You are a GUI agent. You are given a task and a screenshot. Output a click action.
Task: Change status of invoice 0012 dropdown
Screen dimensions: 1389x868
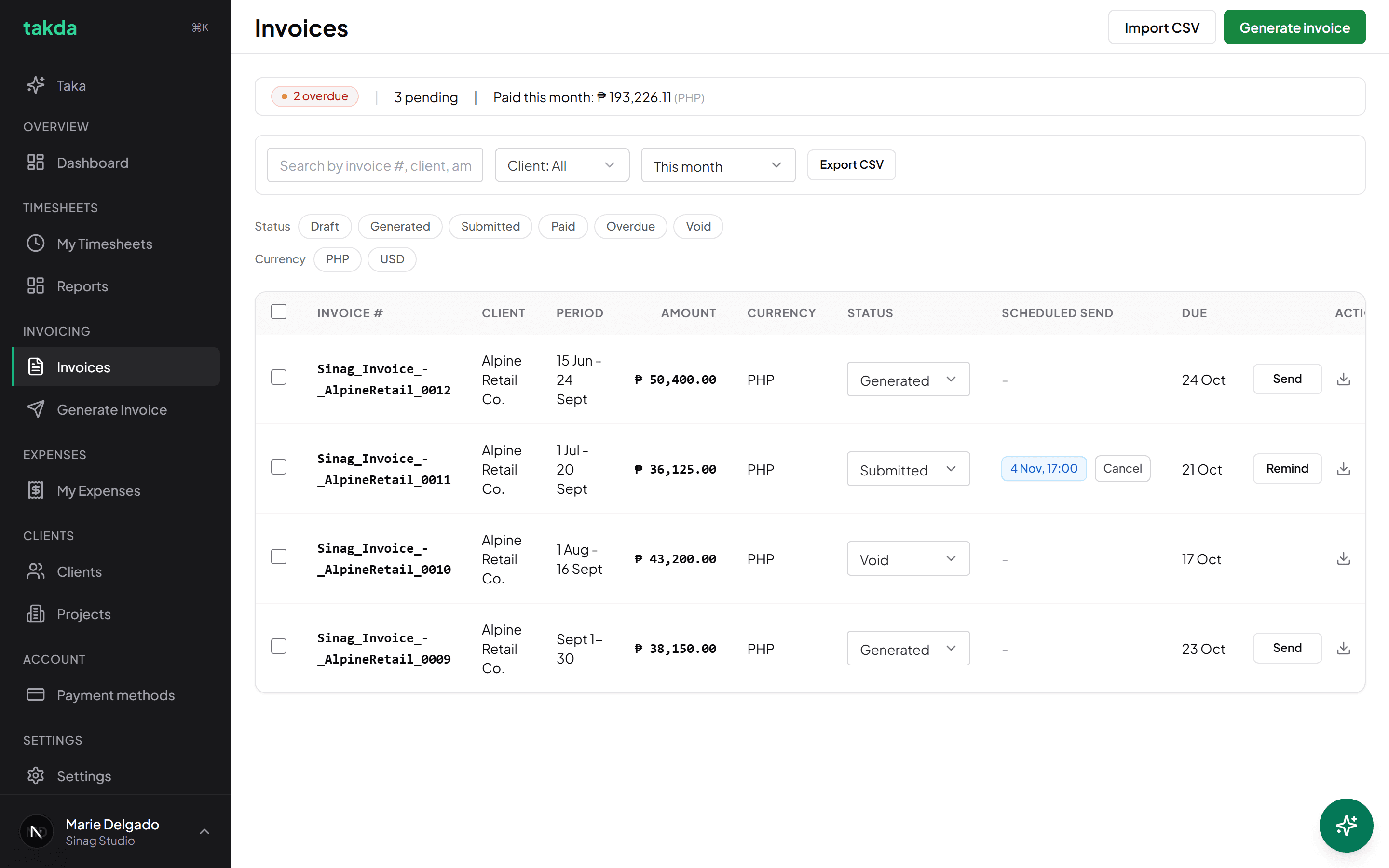(908, 380)
